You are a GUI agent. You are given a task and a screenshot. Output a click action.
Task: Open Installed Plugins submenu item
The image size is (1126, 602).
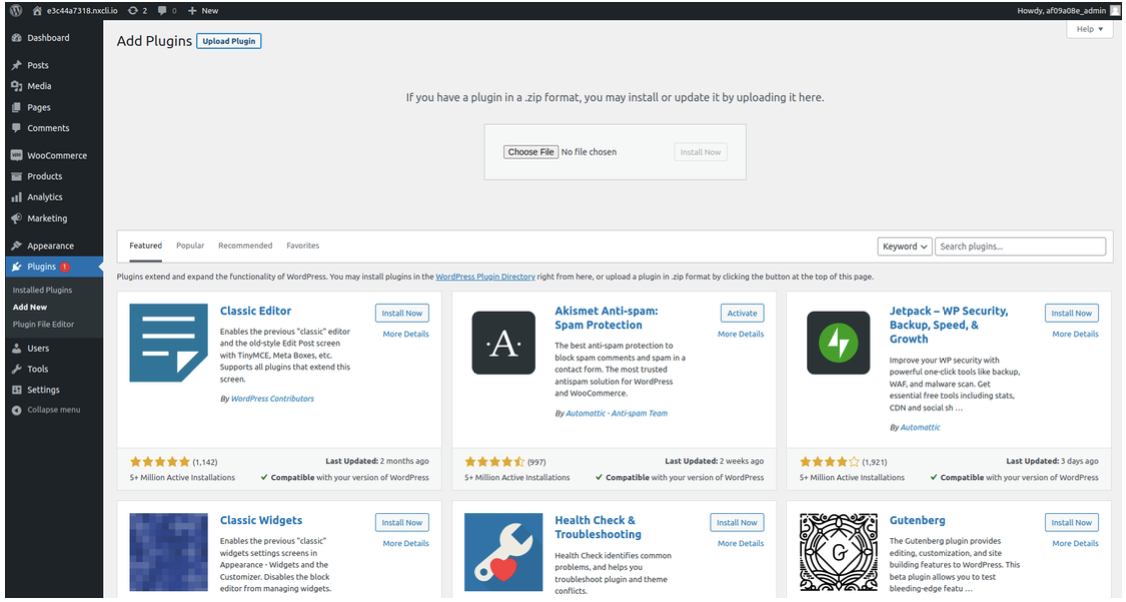[42, 290]
